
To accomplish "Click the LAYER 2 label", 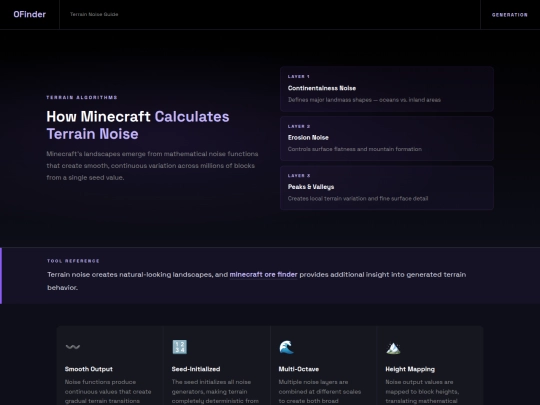I will (299, 126).
